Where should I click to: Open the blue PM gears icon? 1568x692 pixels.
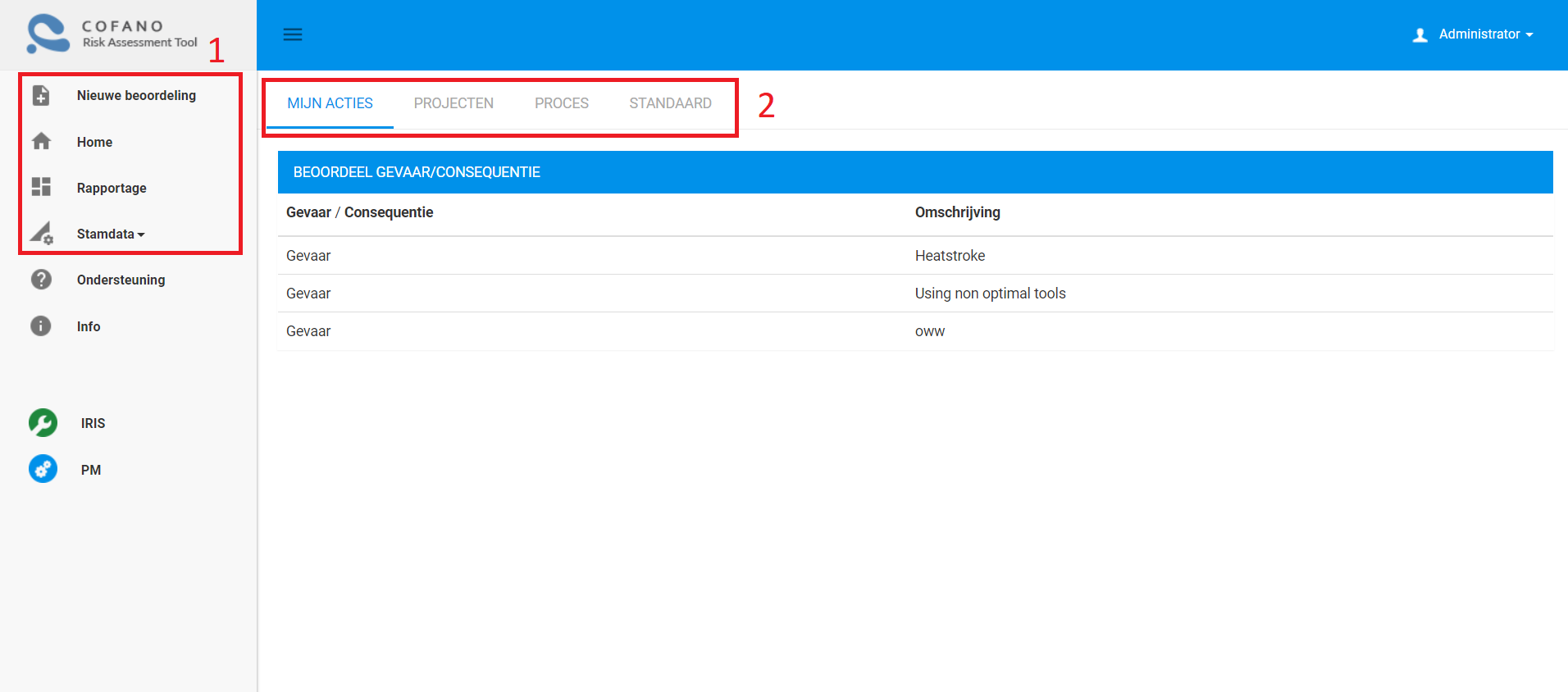coord(43,469)
